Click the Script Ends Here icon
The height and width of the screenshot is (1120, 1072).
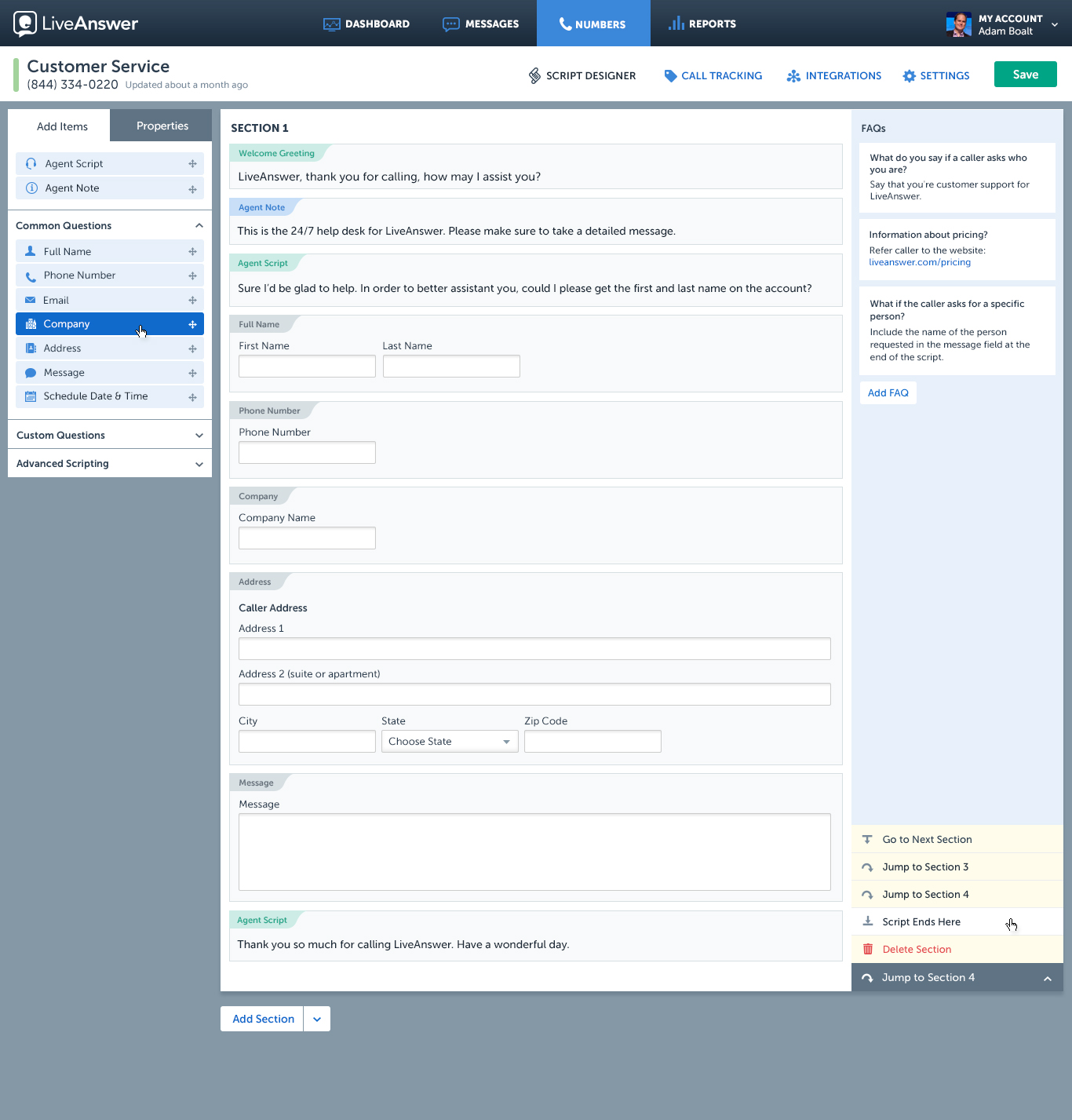868,921
